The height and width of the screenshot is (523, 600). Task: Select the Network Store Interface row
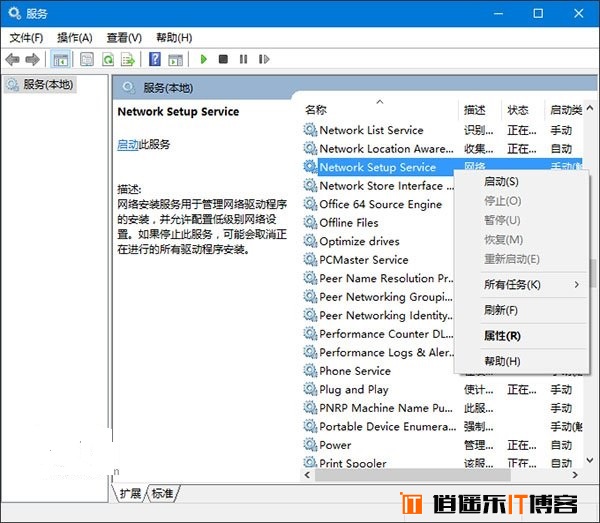(379, 186)
